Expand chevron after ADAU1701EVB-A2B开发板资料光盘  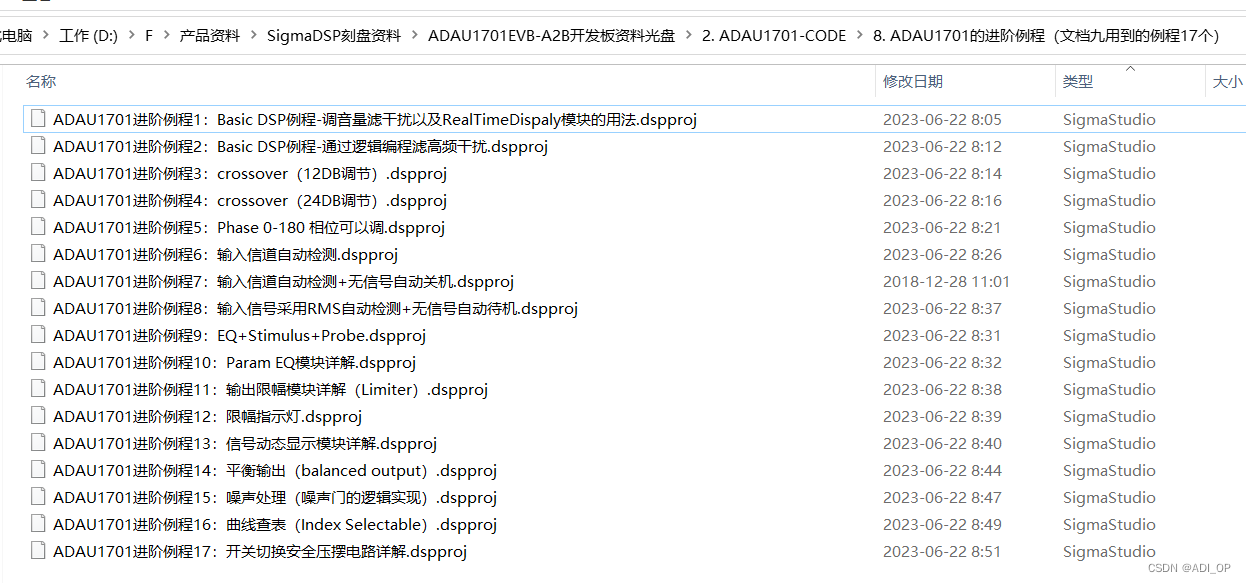(x=688, y=35)
